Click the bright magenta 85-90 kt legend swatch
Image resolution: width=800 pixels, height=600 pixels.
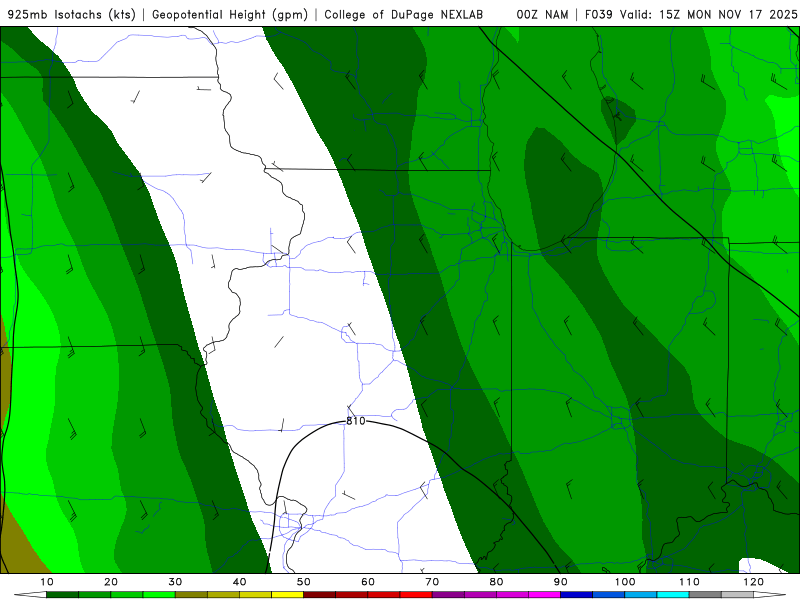tap(544, 595)
